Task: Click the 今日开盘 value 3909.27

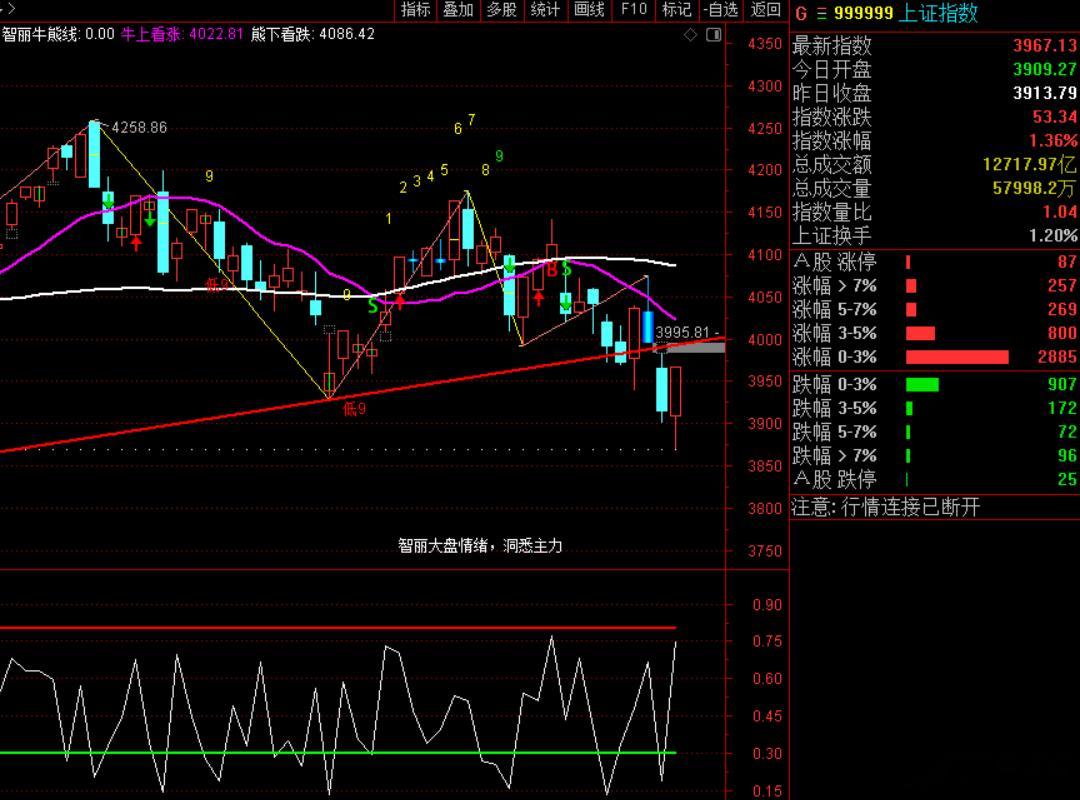Action: 1044,69
